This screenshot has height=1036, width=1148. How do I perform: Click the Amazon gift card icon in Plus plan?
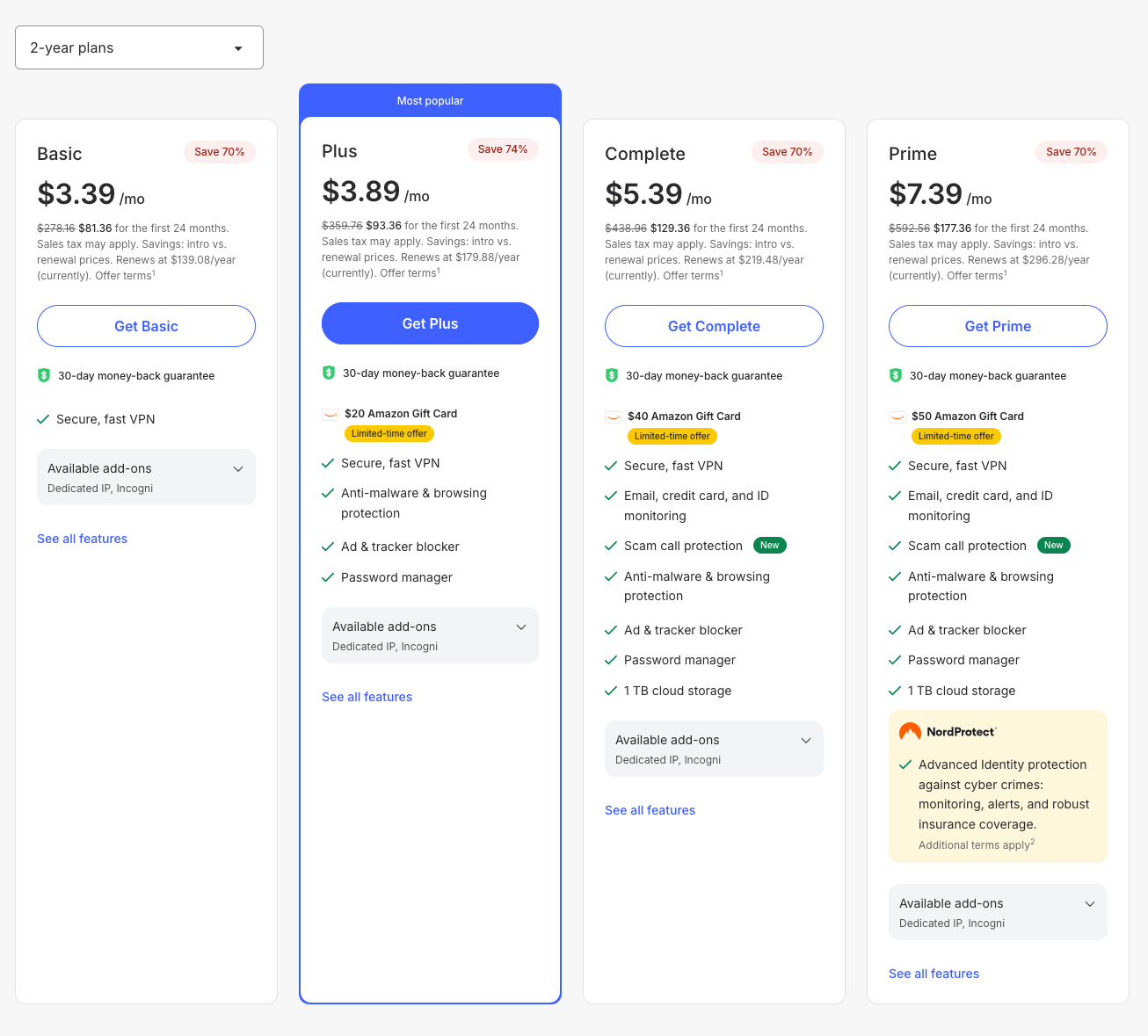pos(330,414)
